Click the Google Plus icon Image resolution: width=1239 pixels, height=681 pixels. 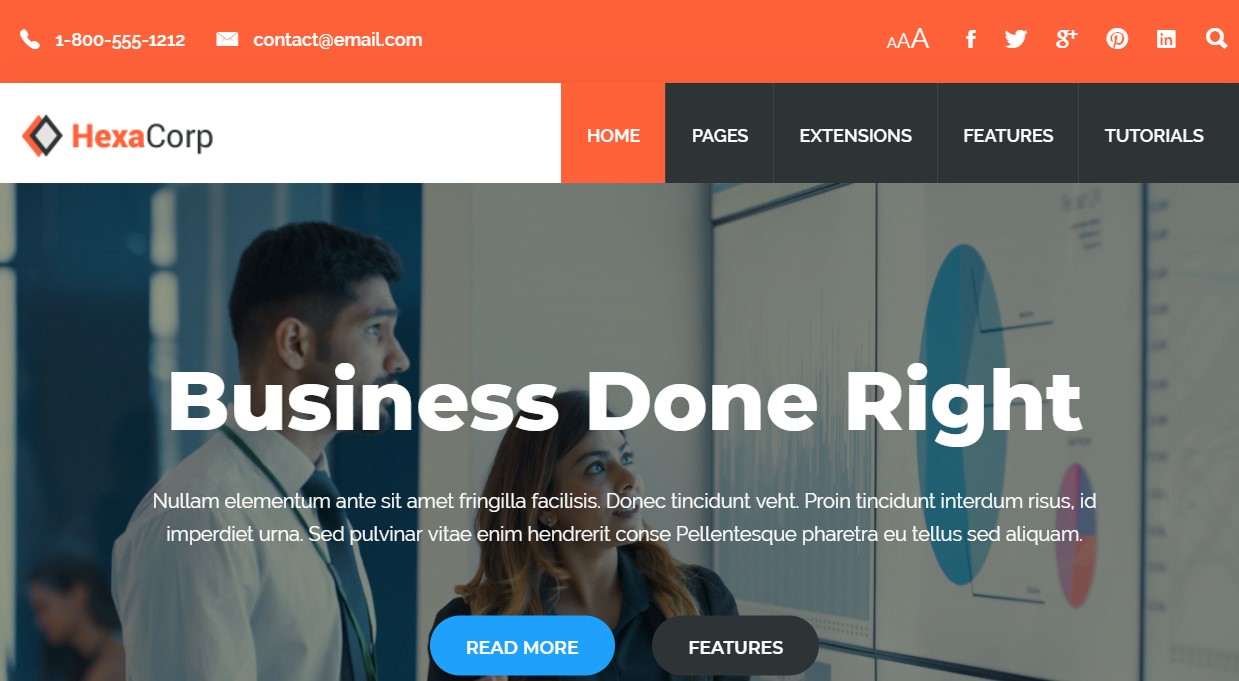tap(1067, 39)
